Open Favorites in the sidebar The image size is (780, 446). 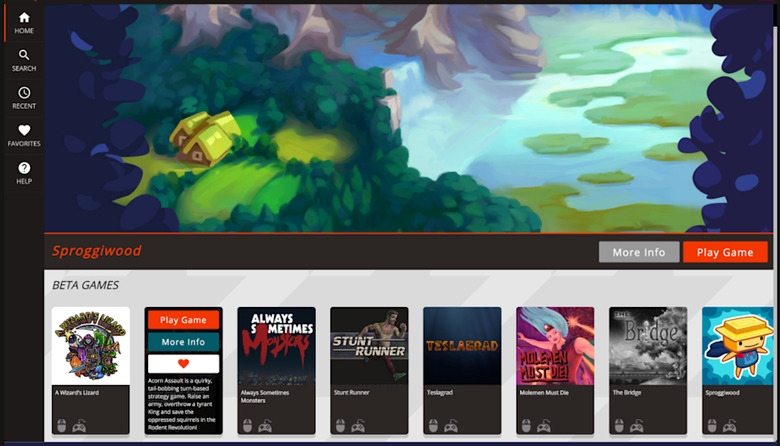click(x=24, y=135)
